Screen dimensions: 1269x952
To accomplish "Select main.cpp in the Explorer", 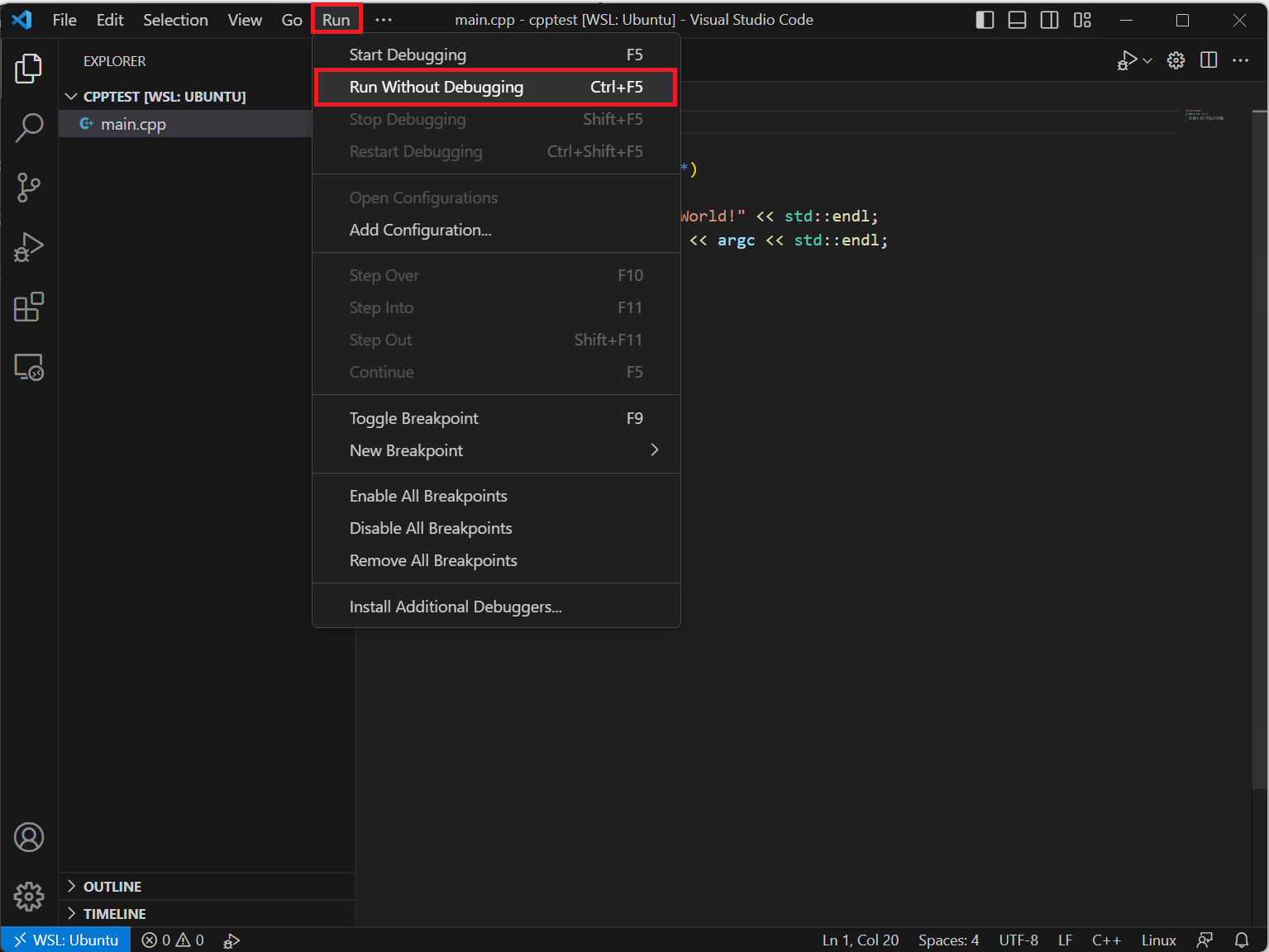I will [x=133, y=124].
